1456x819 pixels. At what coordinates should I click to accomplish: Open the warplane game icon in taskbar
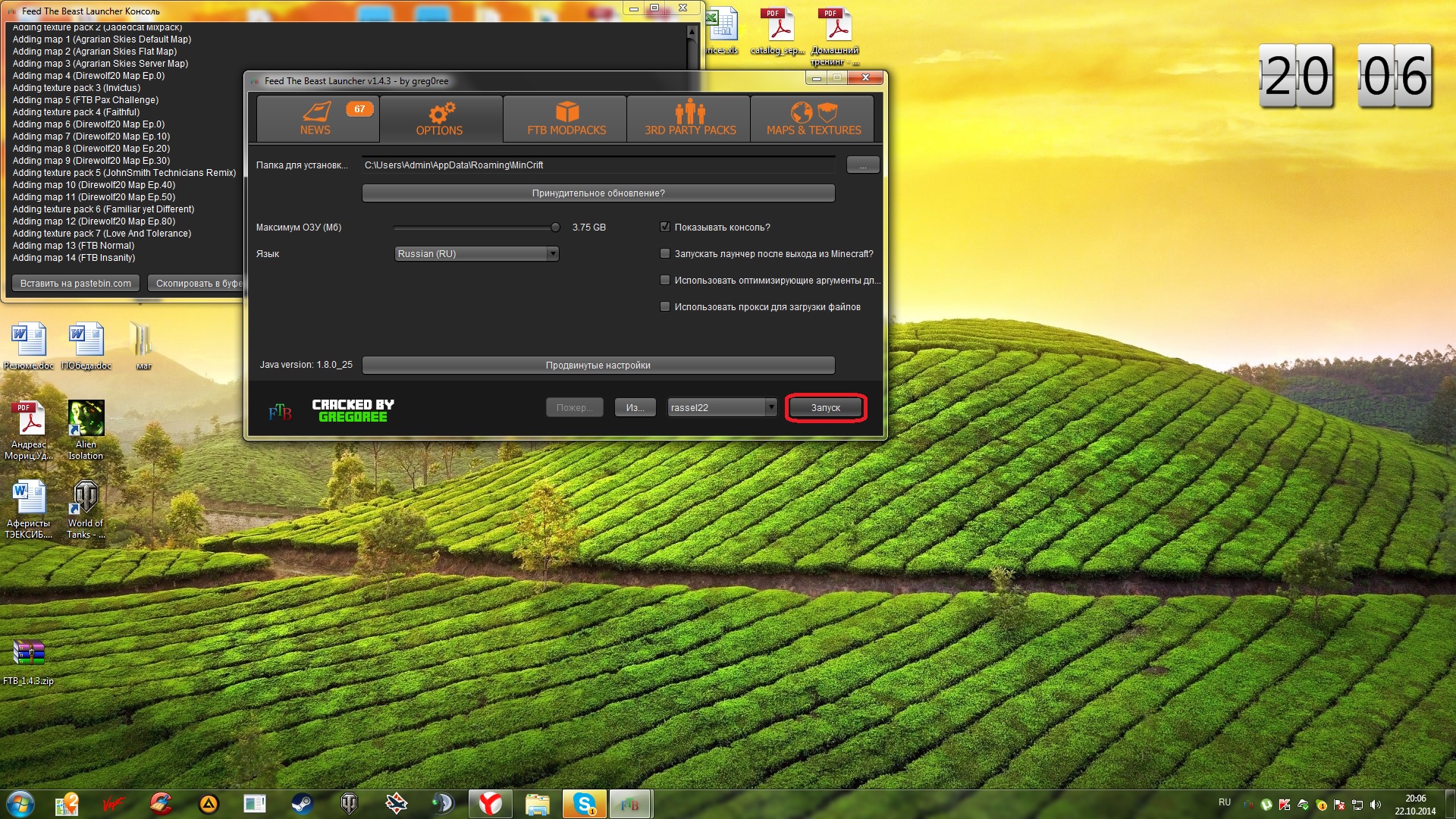pyautogui.click(x=396, y=804)
